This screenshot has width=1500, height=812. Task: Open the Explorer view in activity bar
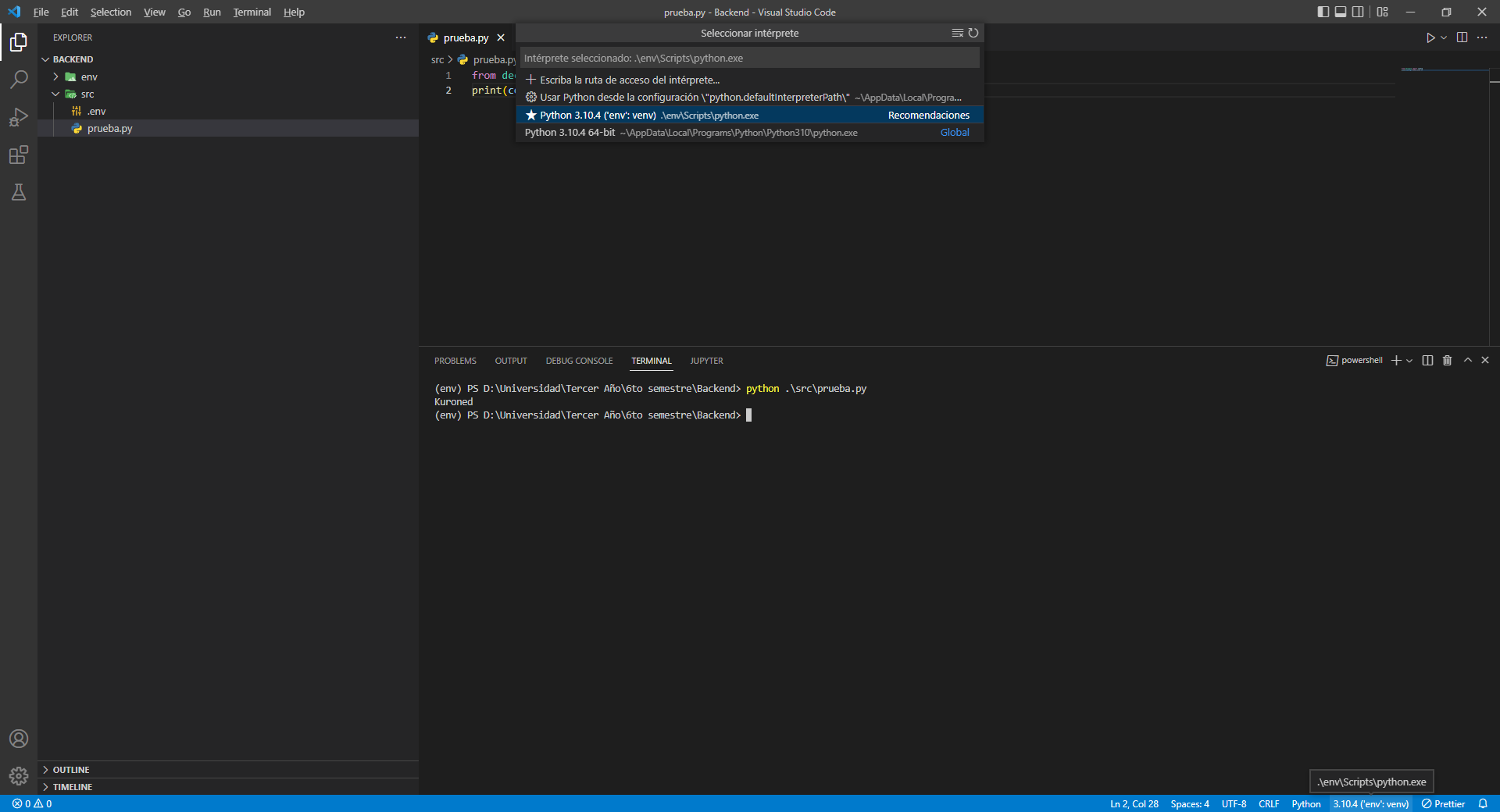pyautogui.click(x=19, y=42)
